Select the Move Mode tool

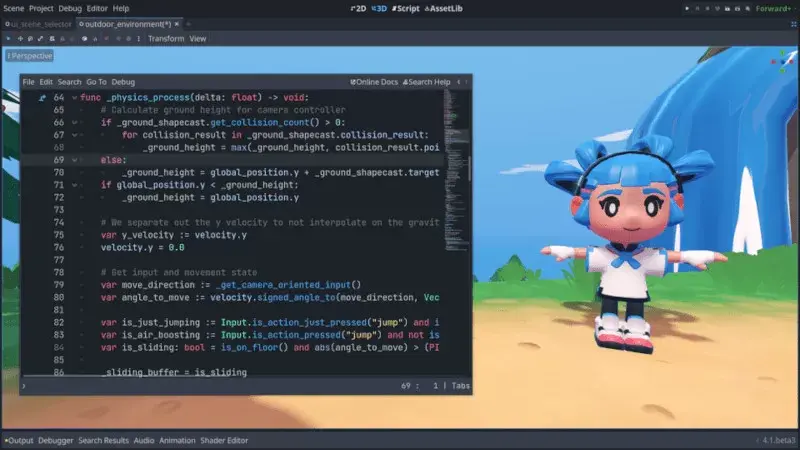pos(20,39)
